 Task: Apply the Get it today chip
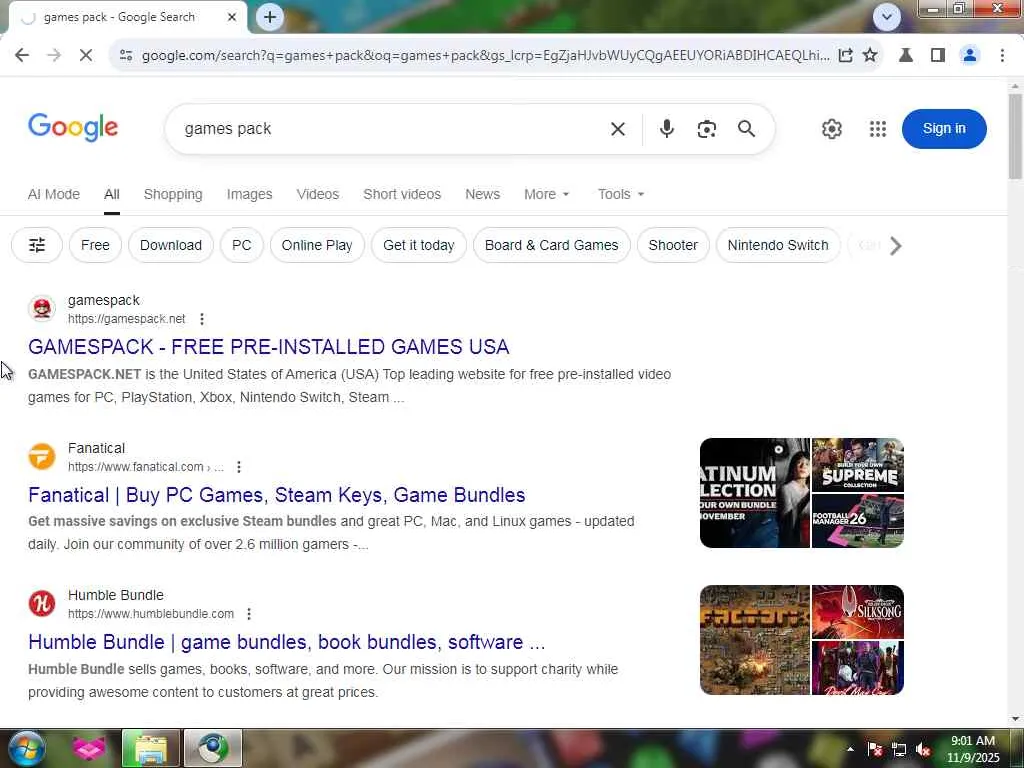coord(419,246)
